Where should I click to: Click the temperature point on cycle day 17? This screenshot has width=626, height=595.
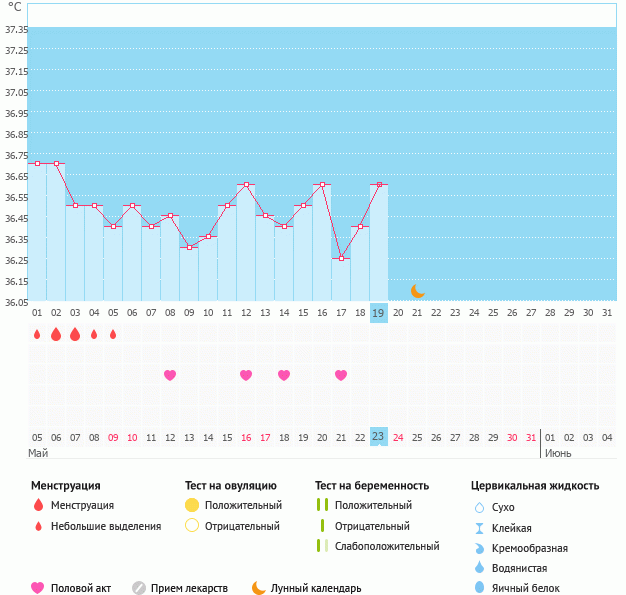(341, 258)
